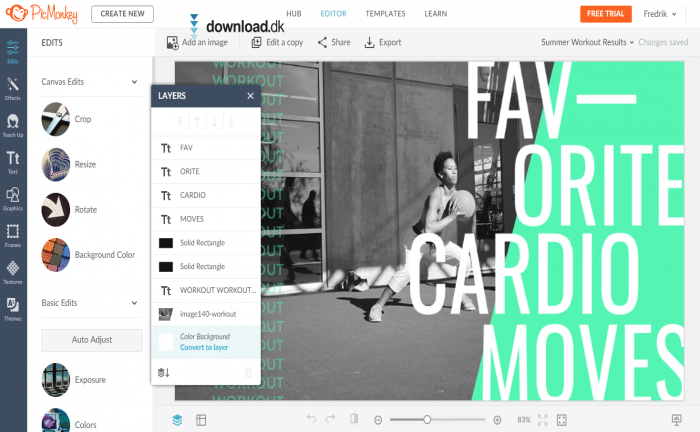Viewport: 700px width, 432px height.
Task: Click the Free Trial button
Action: [605, 14]
